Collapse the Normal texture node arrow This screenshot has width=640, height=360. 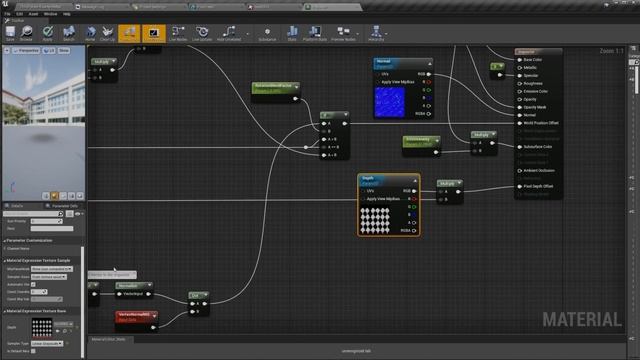429,64
